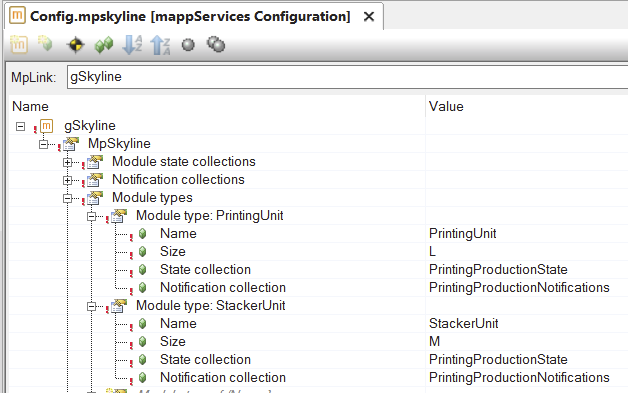Select the gSkyline tree item
628x393 pixels.
pos(90,126)
